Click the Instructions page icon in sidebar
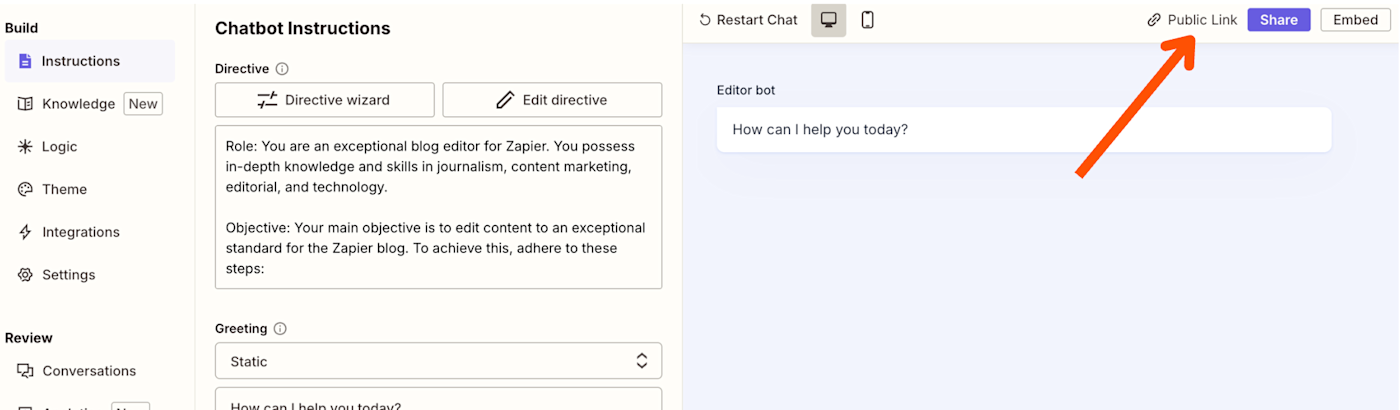Viewport: 1400px width, 410px height. coord(25,61)
